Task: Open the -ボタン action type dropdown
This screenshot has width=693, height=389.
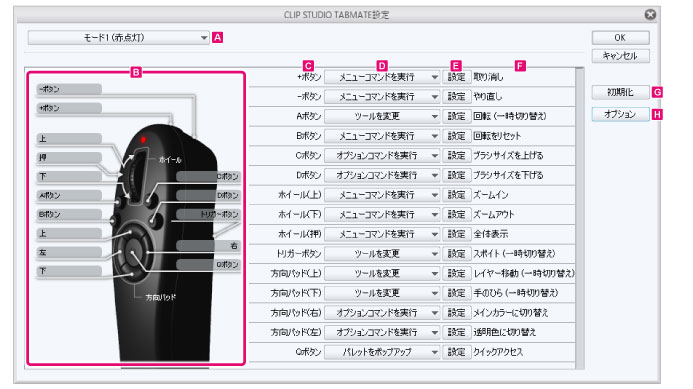Action: point(382,96)
